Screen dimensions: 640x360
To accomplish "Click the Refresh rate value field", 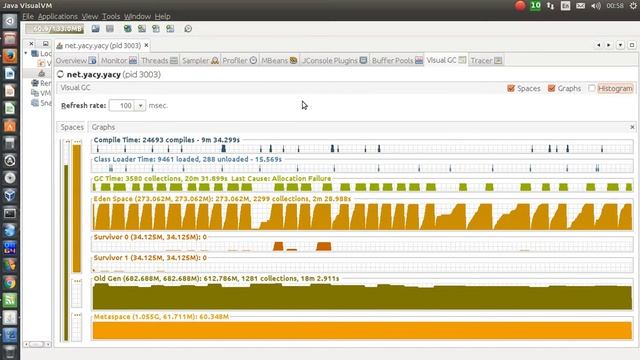I will point(122,106).
